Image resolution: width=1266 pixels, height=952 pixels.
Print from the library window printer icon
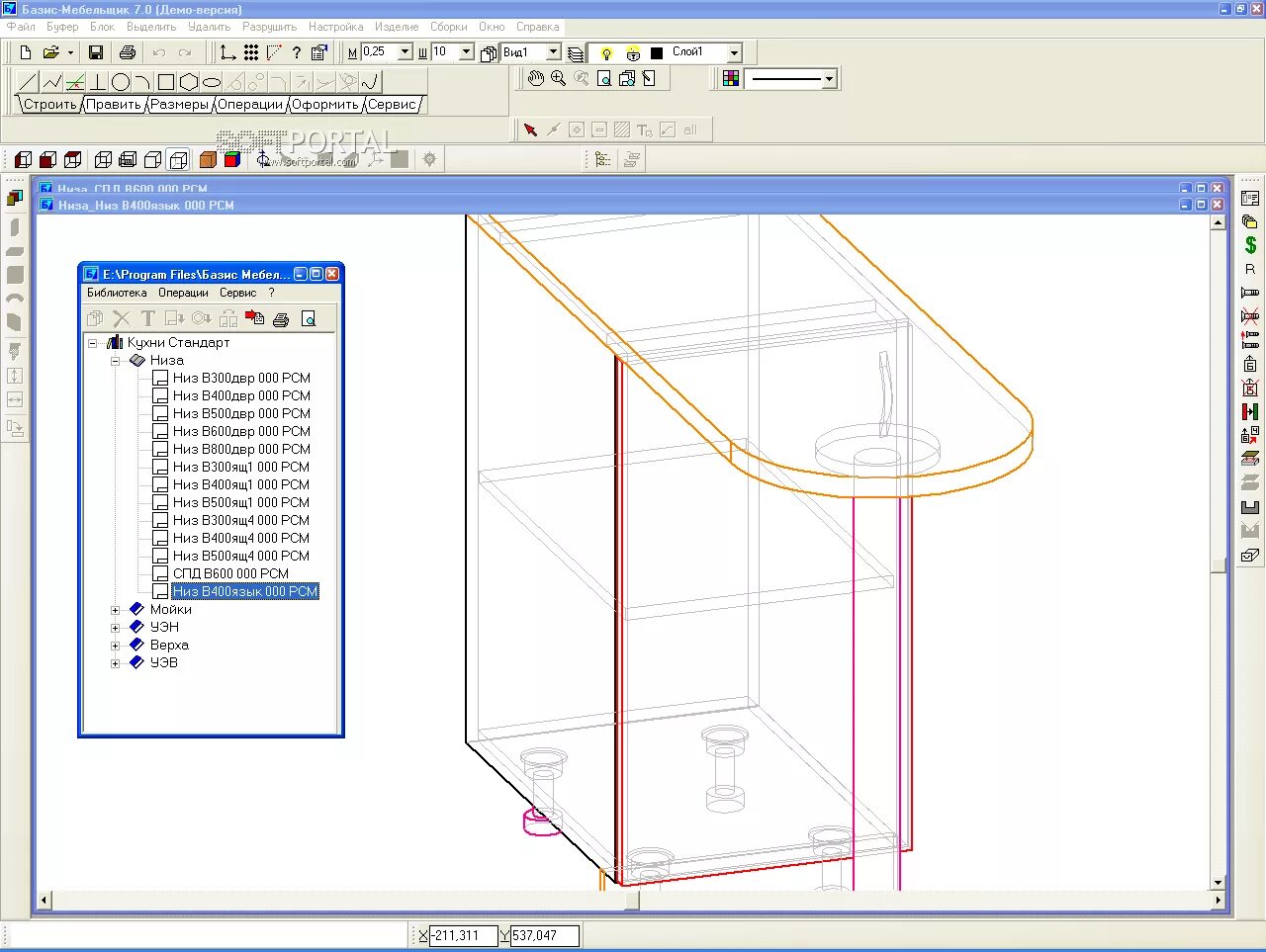[x=281, y=318]
